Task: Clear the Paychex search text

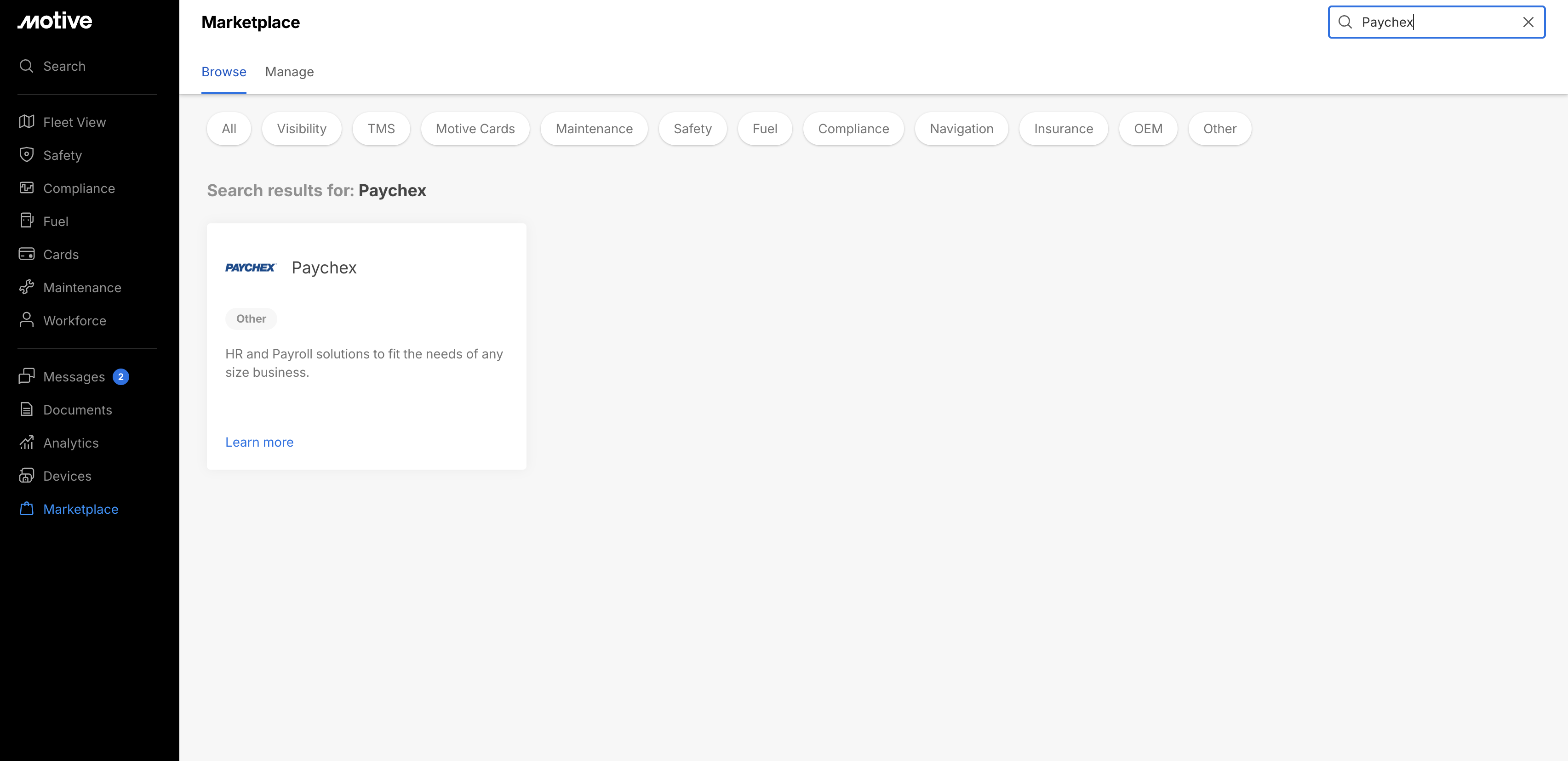Action: click(x=1528, y=22)
